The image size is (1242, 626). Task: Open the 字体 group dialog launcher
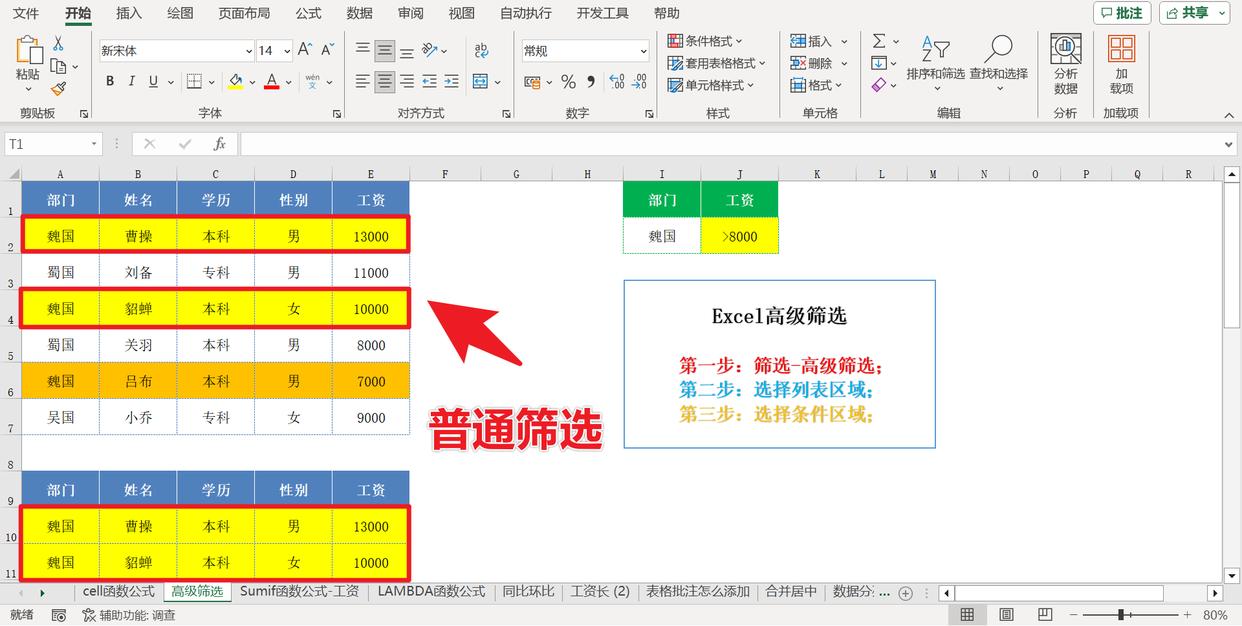click(x=336, y=114)
